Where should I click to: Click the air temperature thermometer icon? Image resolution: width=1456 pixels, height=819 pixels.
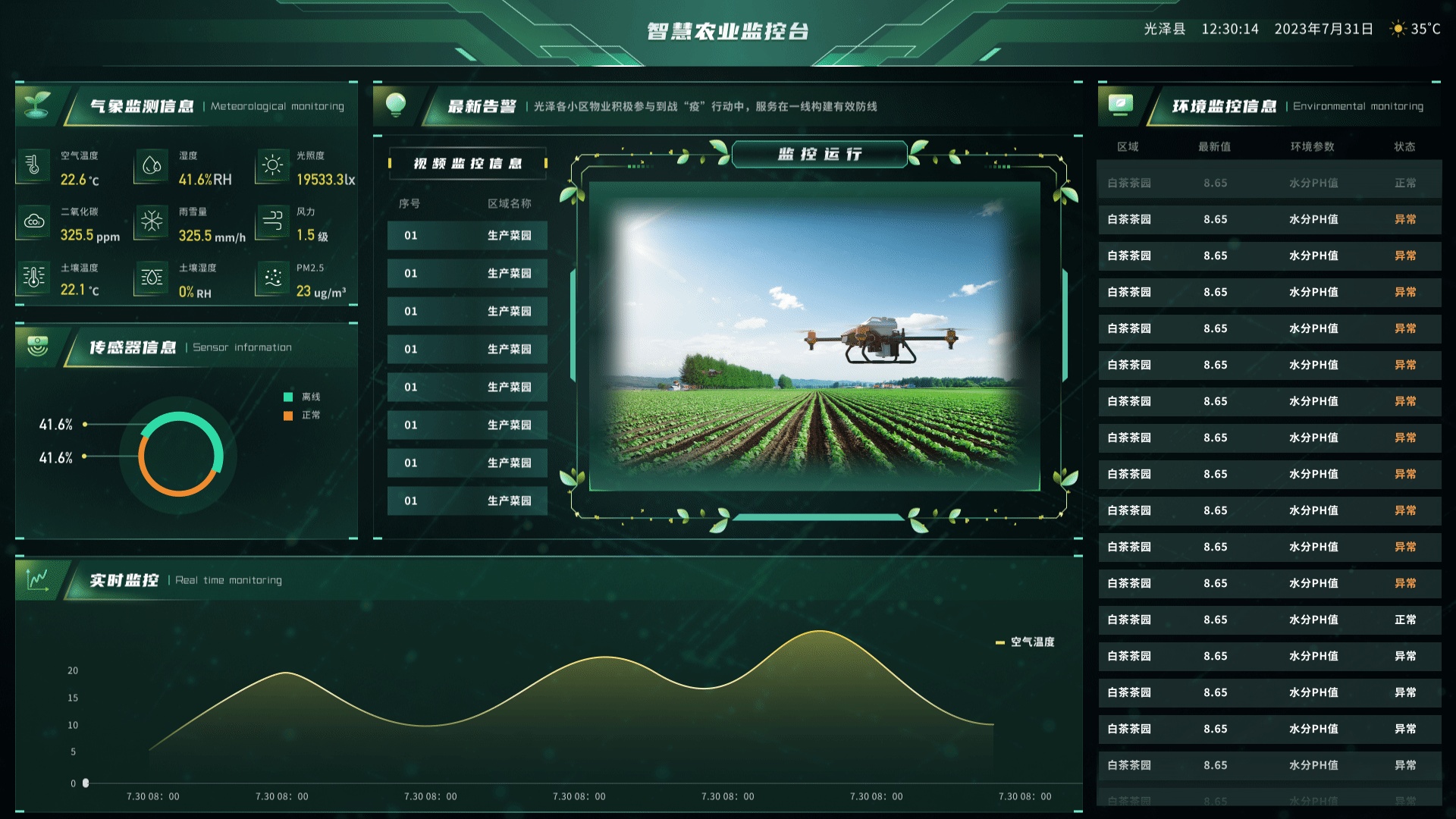pos(33,165)
